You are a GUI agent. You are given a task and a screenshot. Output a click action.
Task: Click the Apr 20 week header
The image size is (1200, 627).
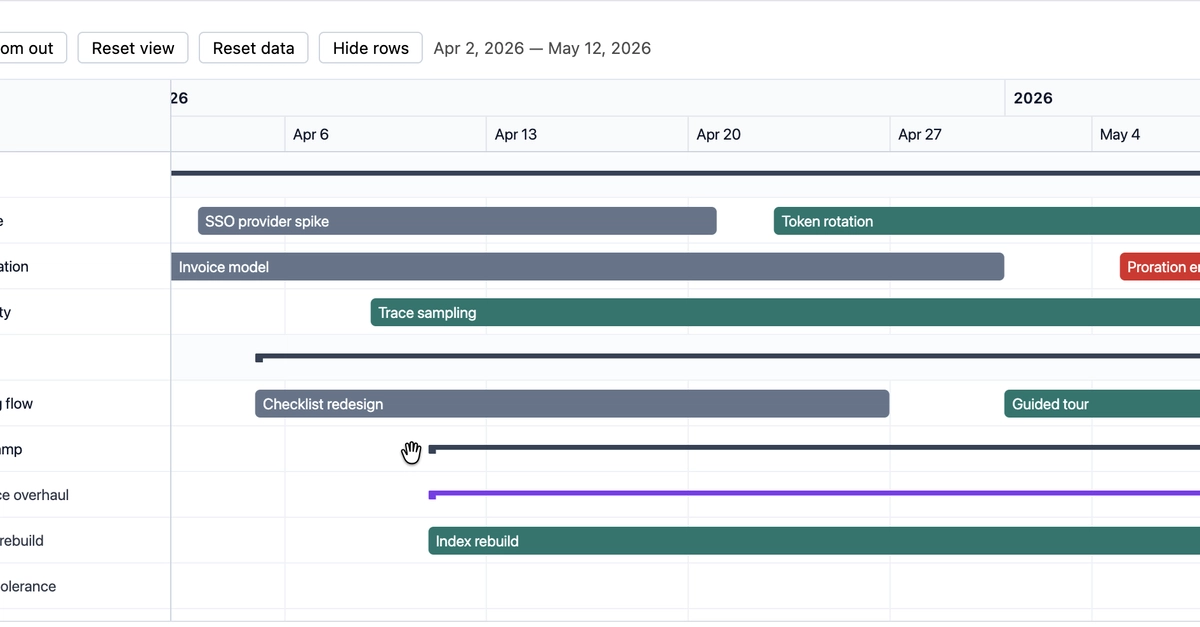click(790, 134)
